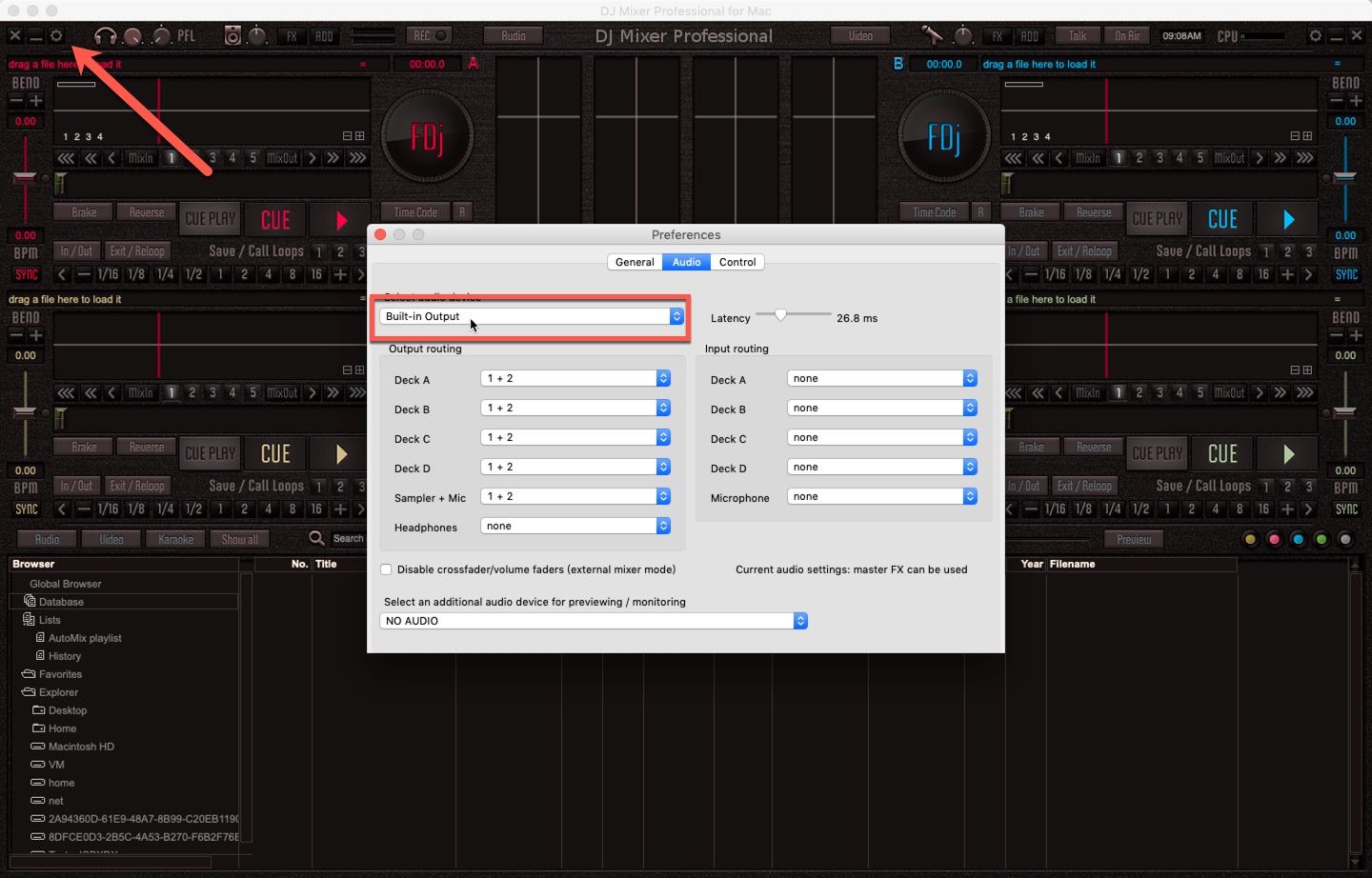Toggle Deck A red SYNC button

point(27,274)
